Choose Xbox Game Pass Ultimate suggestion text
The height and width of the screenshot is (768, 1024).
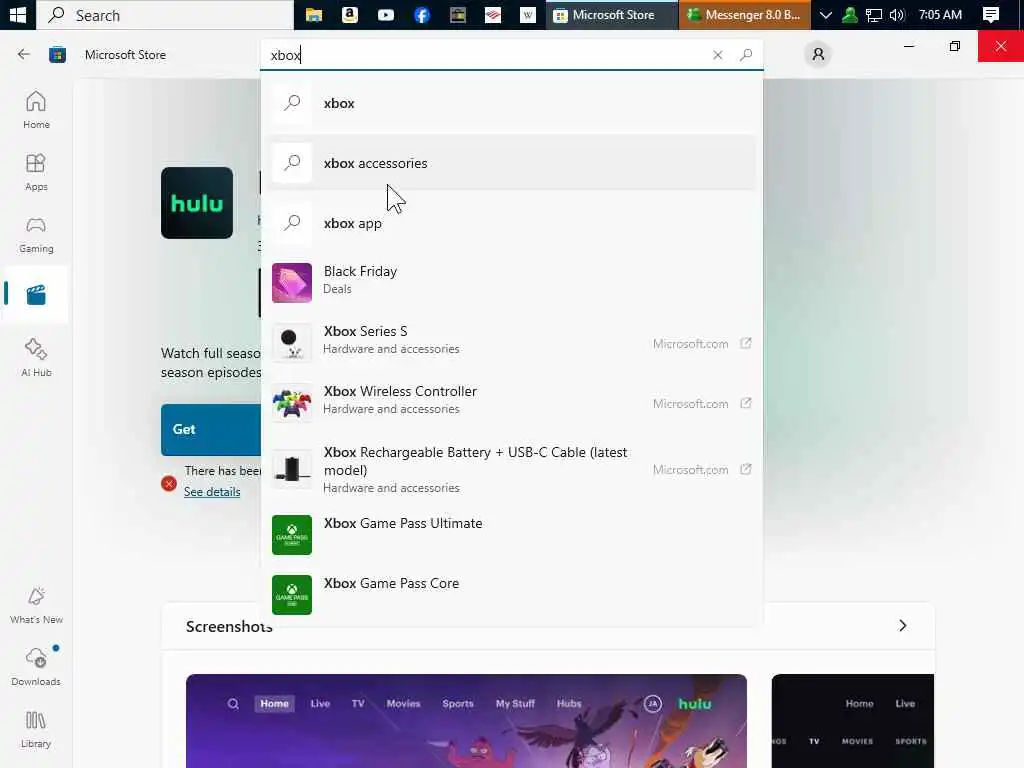click(403, 523)
